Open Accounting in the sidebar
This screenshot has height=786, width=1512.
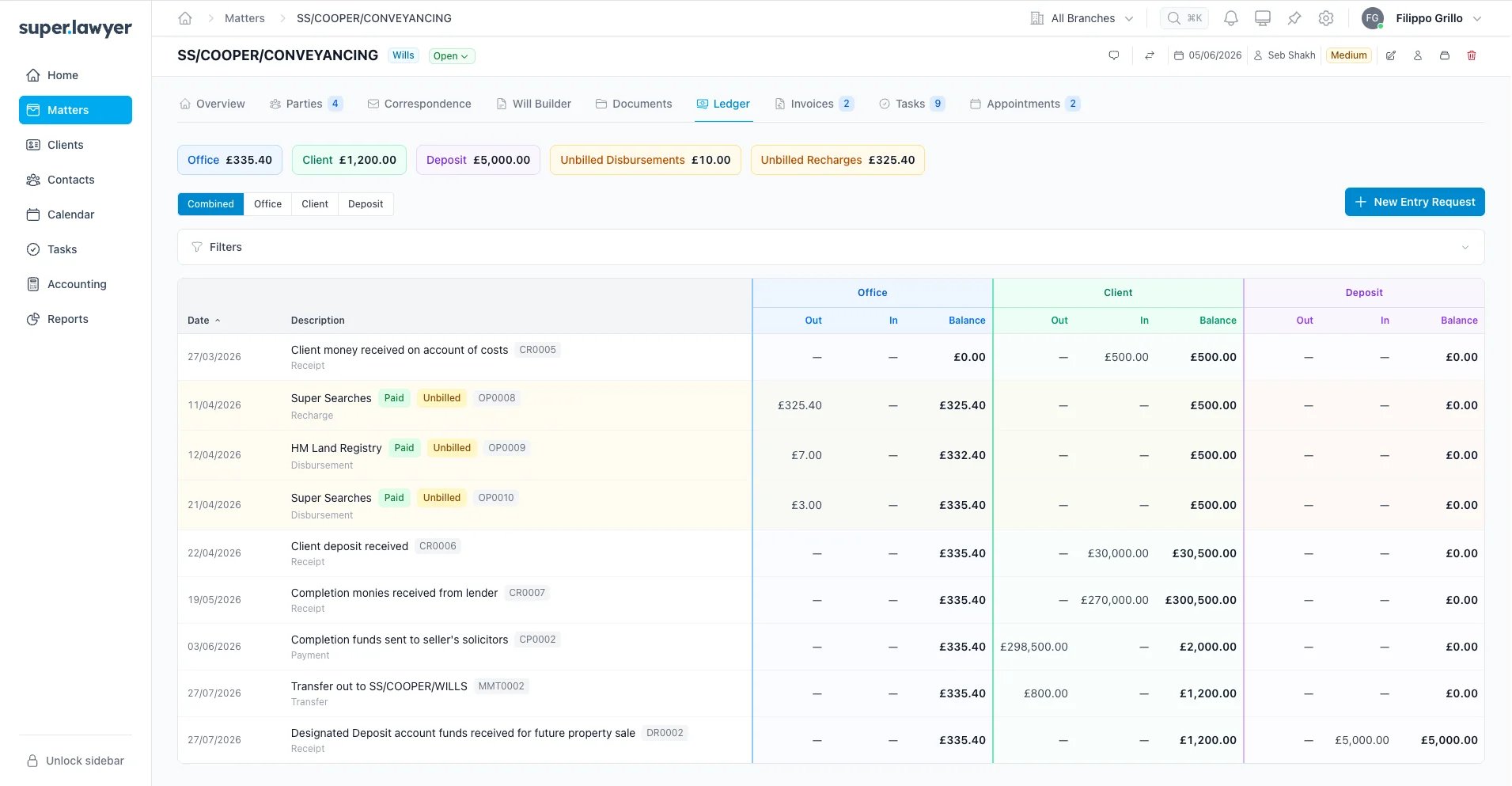click(x=75, y=284)
